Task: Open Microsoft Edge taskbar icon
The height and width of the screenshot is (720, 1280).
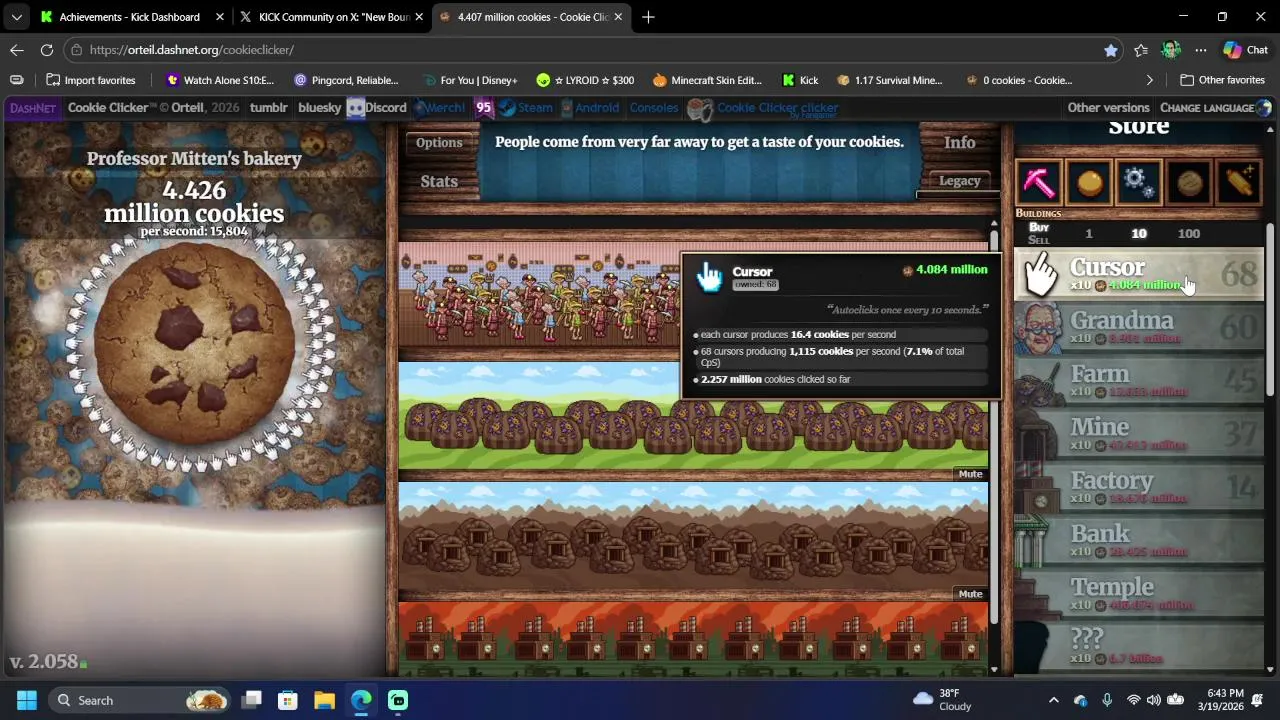Action: coord(361,700)
